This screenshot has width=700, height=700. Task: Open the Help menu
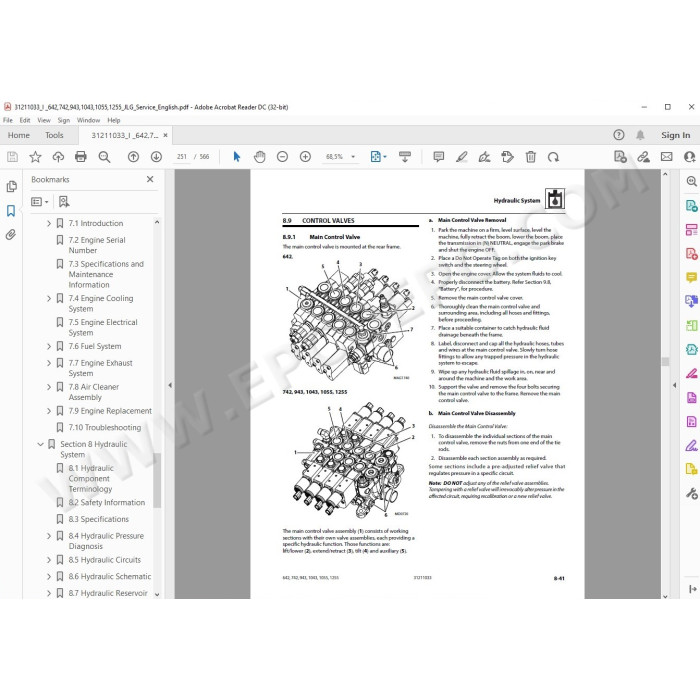tap(113, 120)
